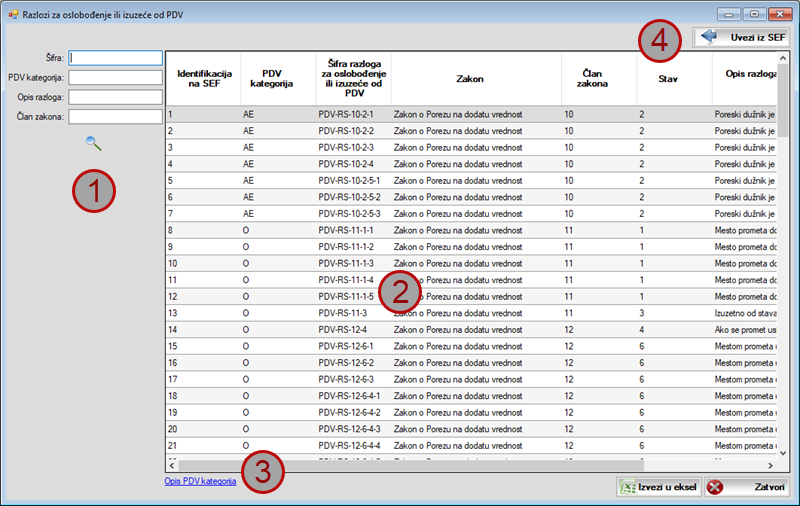Select cell PDV-RS-10-2-5-2
This screenshot has width=800, height=506.
(354, 197)
